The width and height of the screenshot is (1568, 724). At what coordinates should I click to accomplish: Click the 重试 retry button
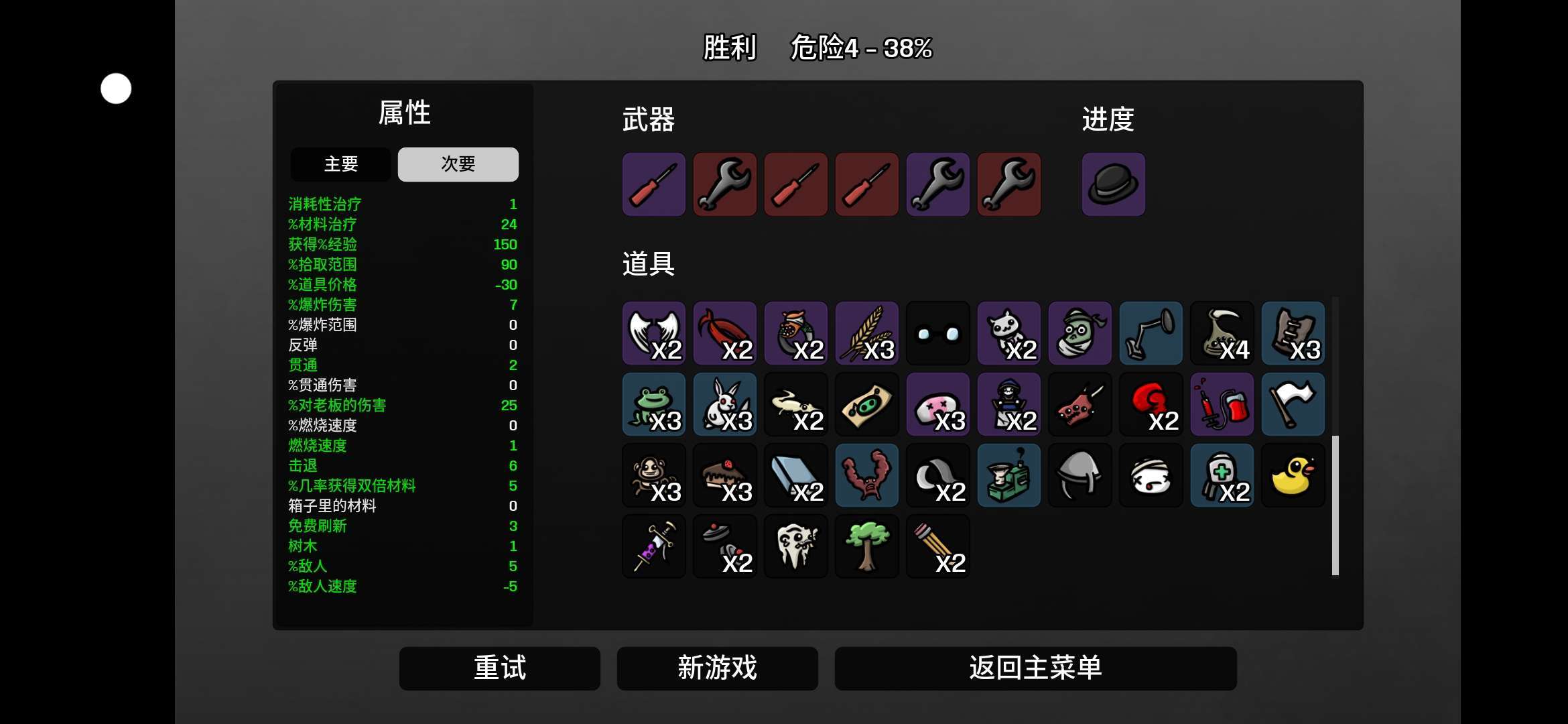[x=500, y=668]
